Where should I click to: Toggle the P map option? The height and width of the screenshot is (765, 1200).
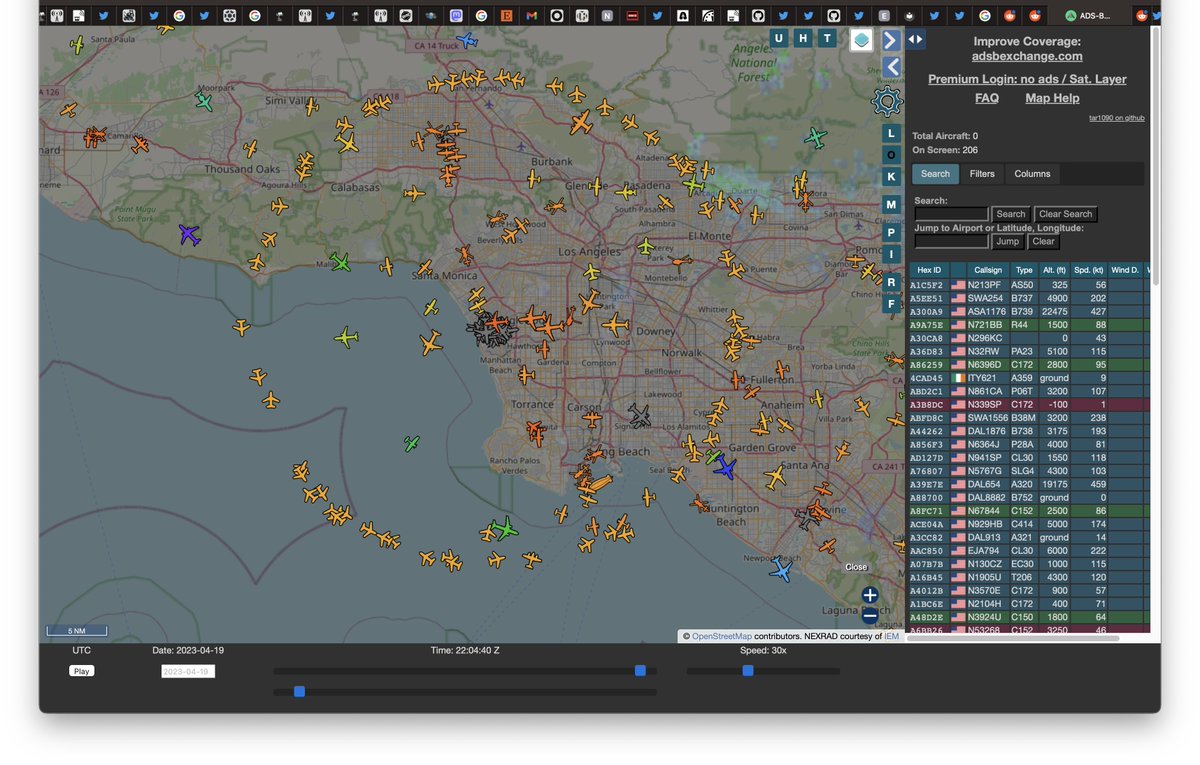tap(891, 232)
